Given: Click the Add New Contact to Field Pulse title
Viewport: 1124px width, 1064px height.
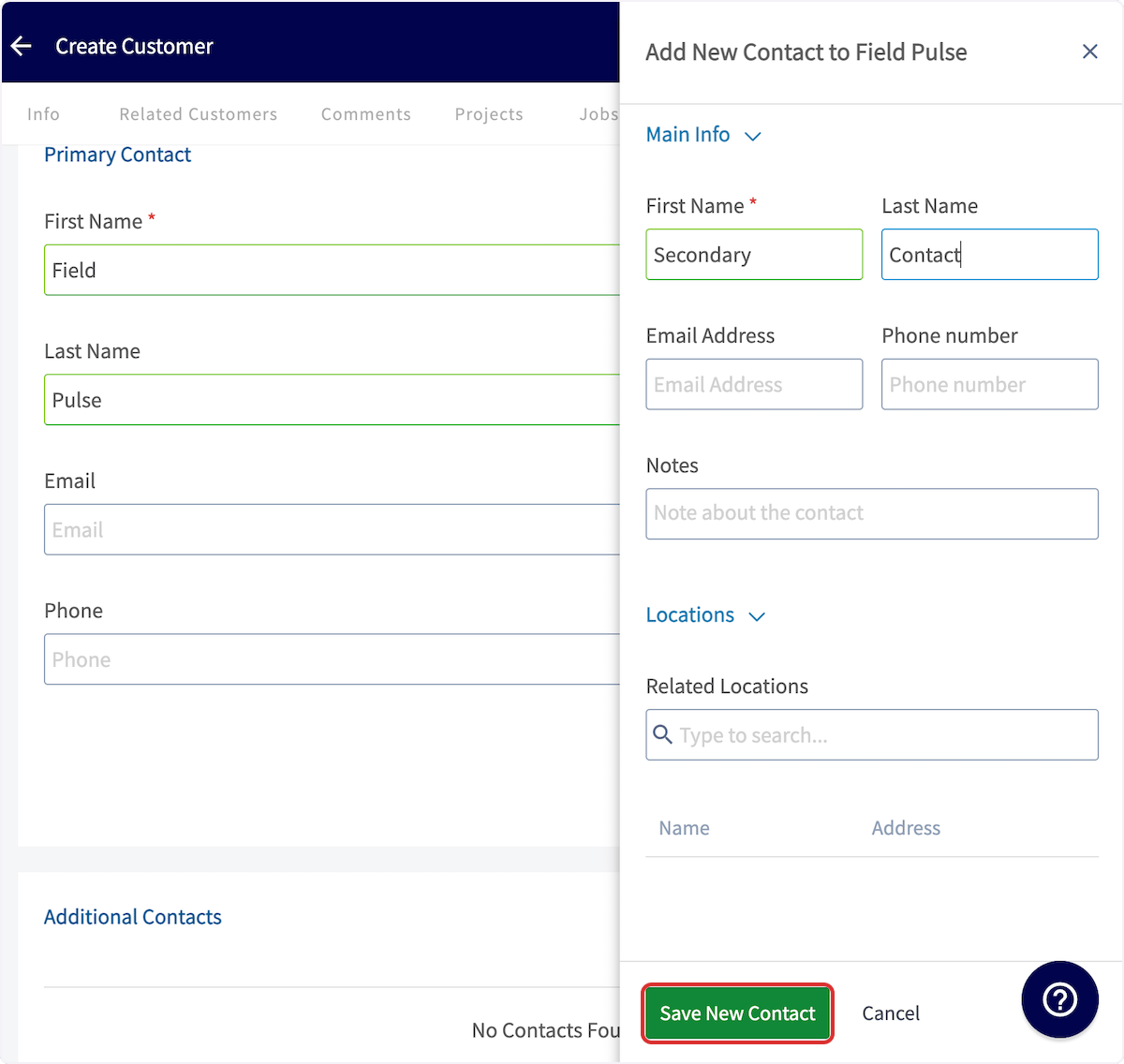Looking at the screenshot, I should pos(806,52).
